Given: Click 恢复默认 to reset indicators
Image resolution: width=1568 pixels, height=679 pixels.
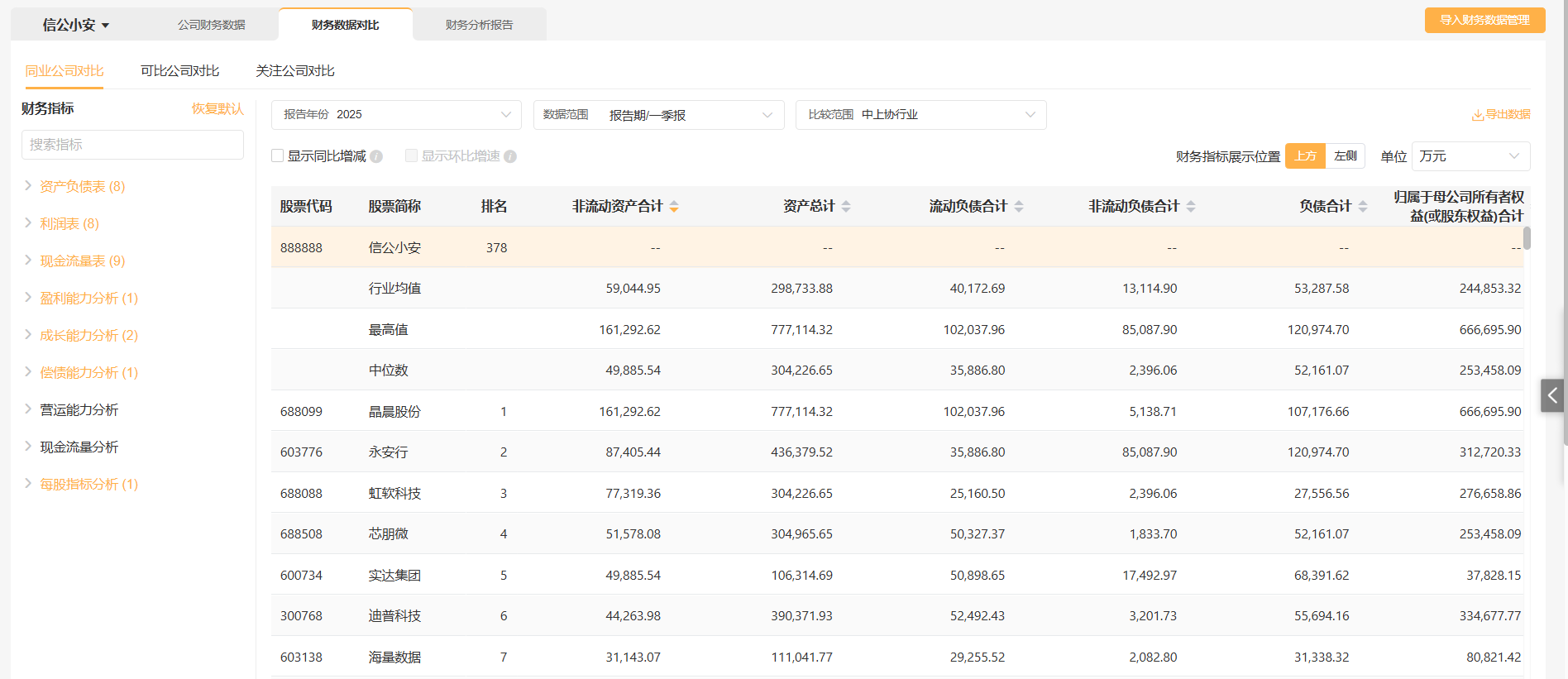Looking at the screenshot, I should click(x=218, y=108).
